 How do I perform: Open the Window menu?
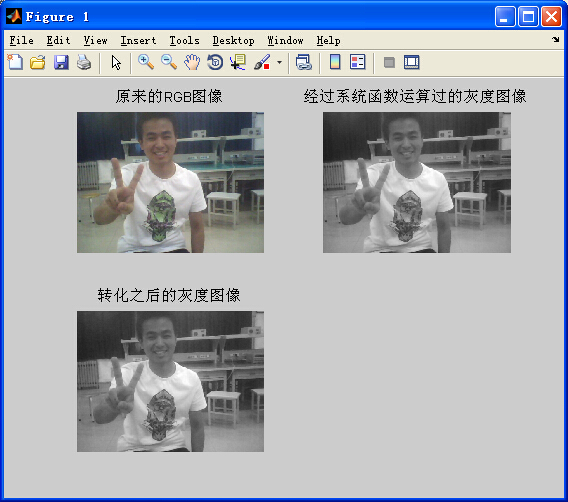click(x=285, y=40)
